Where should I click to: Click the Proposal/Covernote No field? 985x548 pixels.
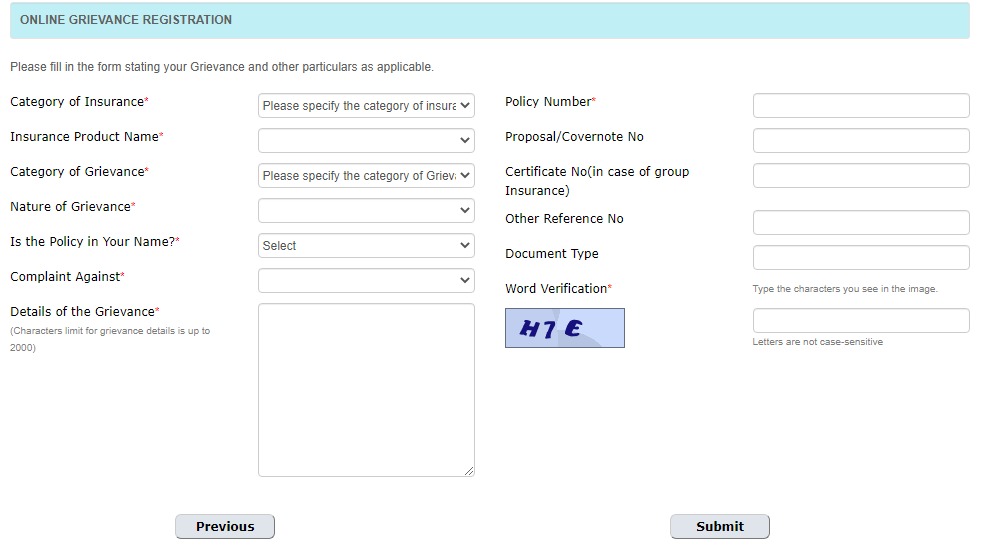861,140
